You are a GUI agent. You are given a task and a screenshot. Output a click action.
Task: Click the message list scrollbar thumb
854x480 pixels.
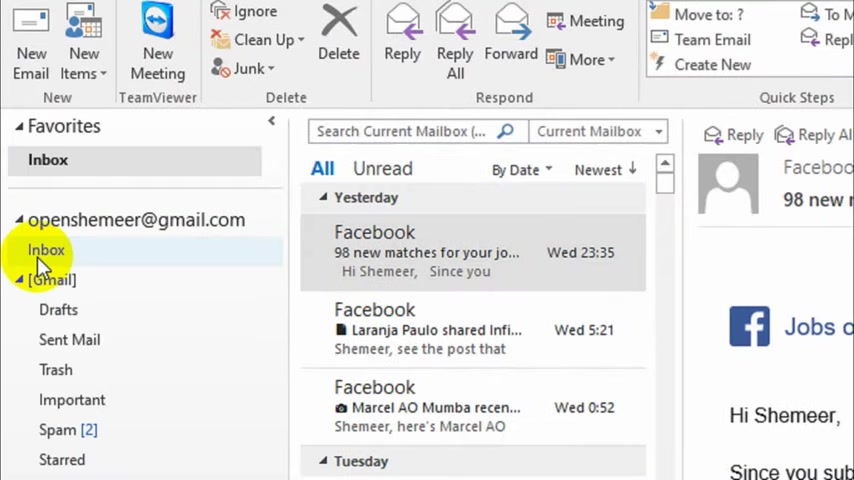tap(665, 183)
